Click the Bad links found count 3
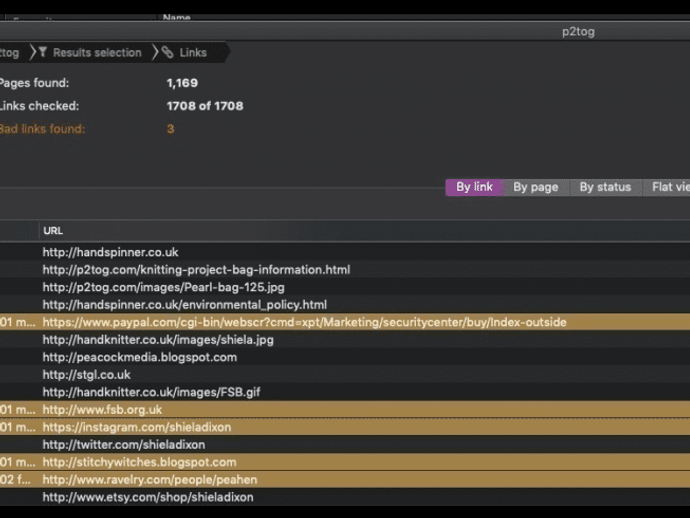 pyautogui.click(x=170, y=129)
